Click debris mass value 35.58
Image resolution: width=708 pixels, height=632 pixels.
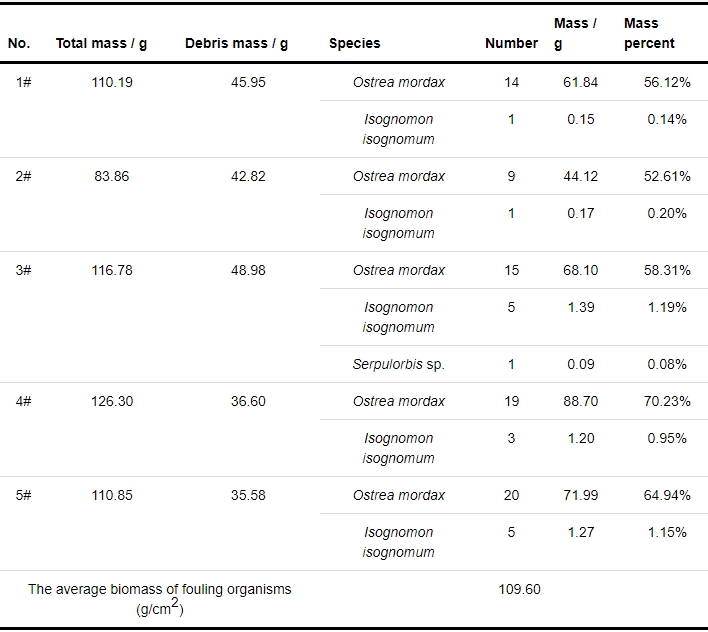pyautogui.click(x=248, y=495)
